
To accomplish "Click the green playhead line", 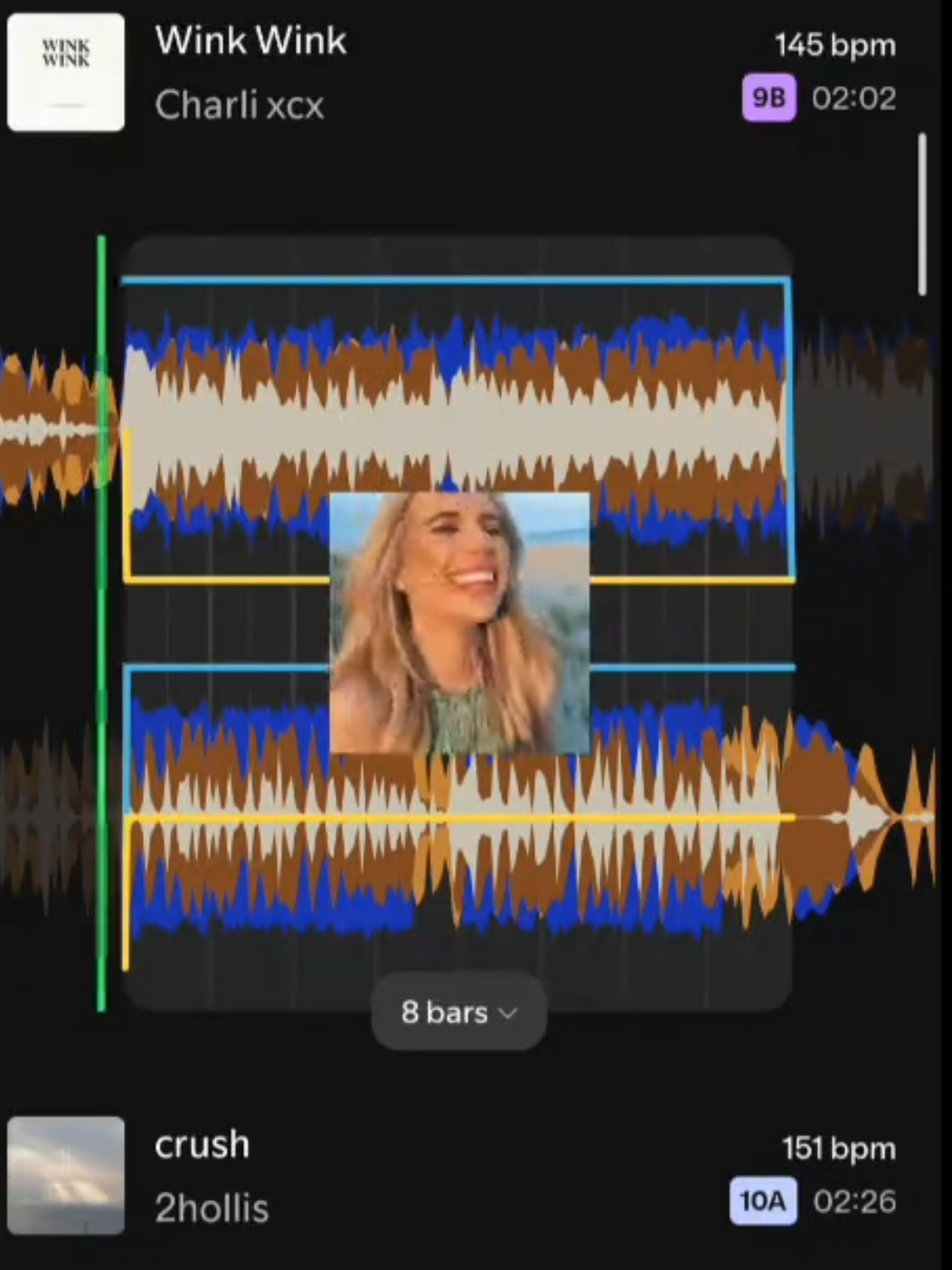I will click(x=101, y=624).
